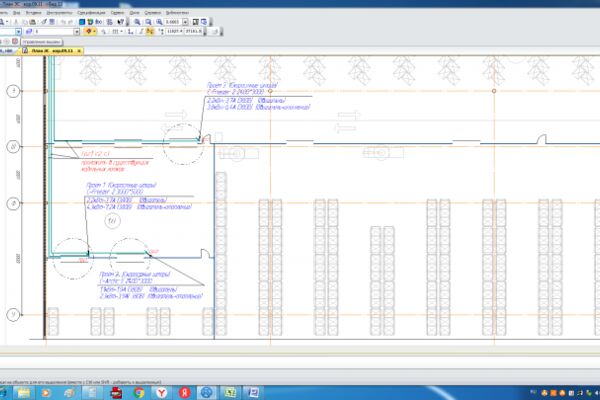Open the Справка menu

[153, 13]
